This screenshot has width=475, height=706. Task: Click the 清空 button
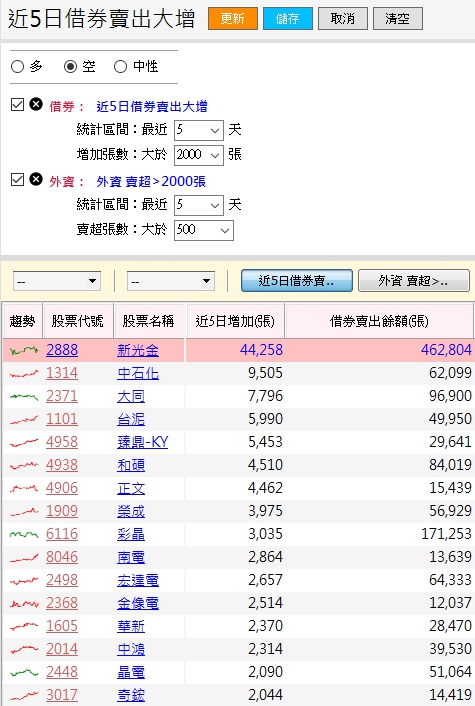(398, 18)
